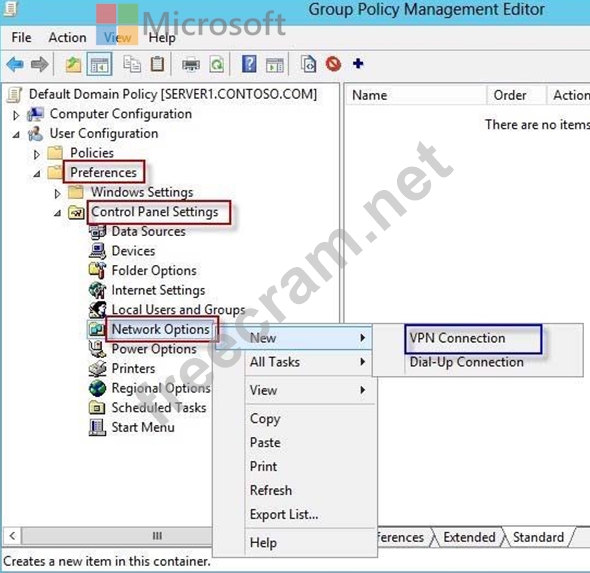
Task: Click the Paste clipboard toolbar icon
Action: click(157, 64)
